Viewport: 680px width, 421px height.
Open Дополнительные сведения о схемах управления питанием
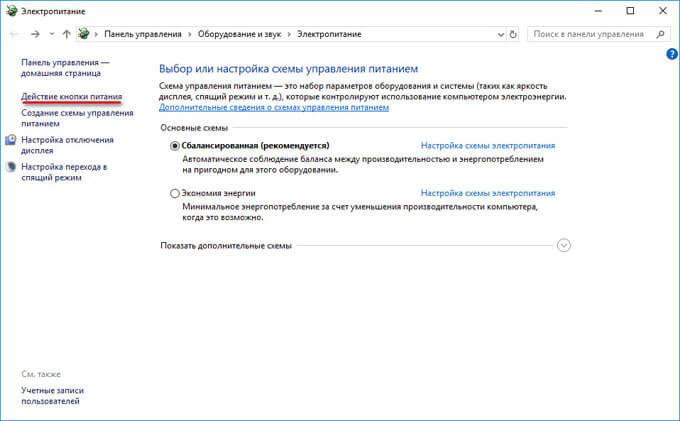pos(274,107)
